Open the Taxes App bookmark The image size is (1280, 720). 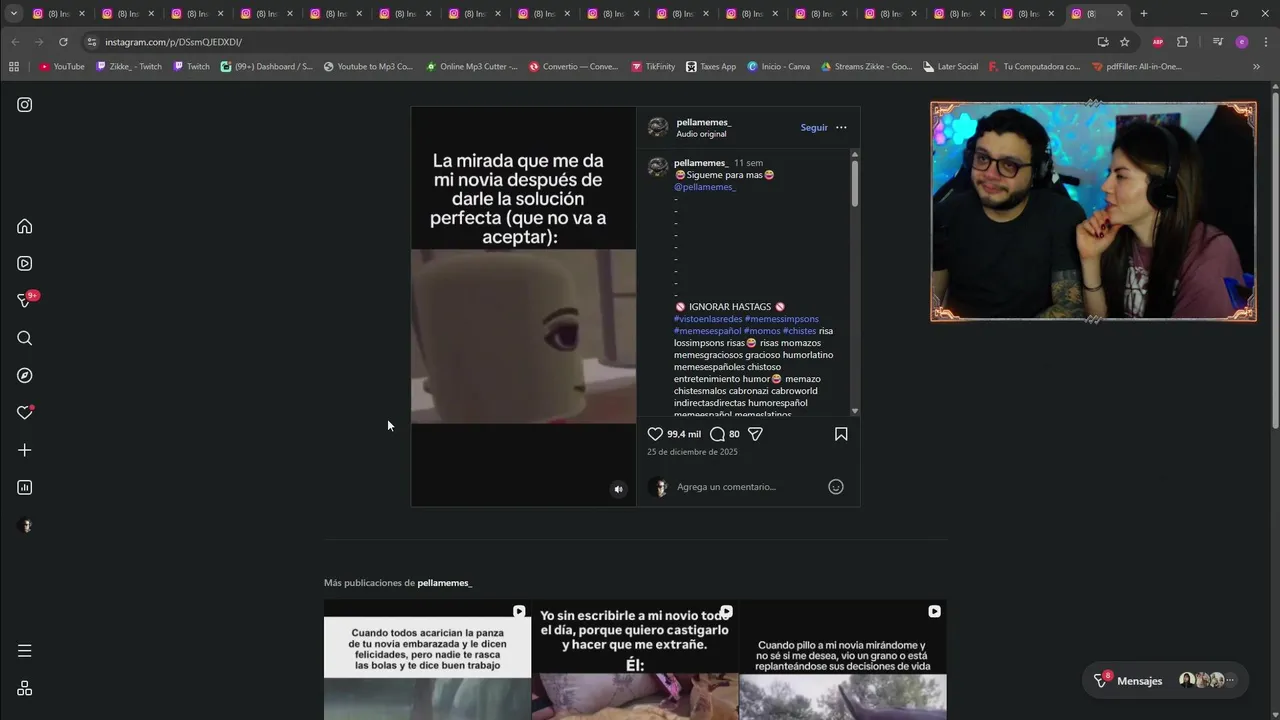point(711,67)
